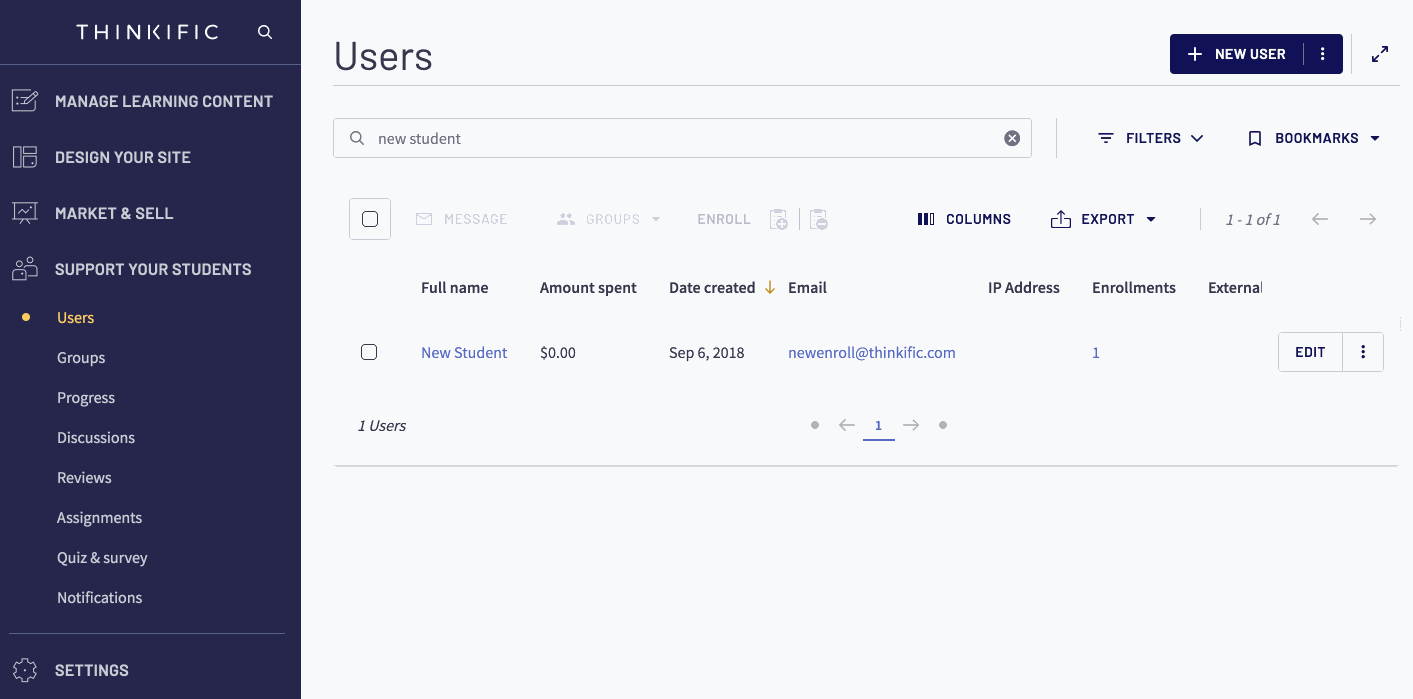
Task: Open the three-dot menu beside New User
Action: (1322, 53)
